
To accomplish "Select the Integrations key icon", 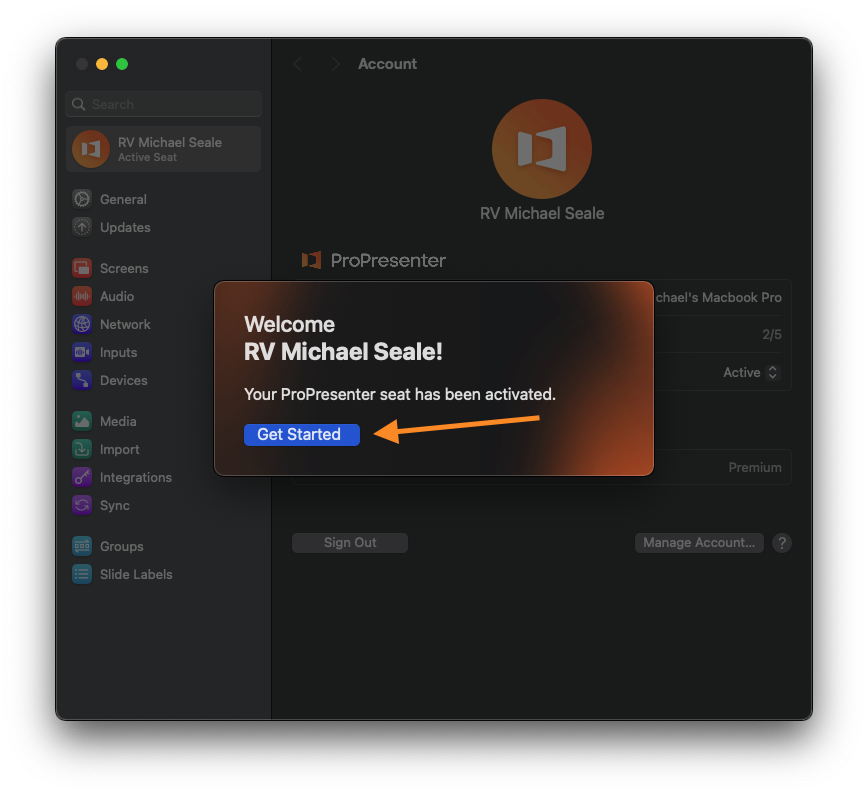I will [x=82, y=477].
